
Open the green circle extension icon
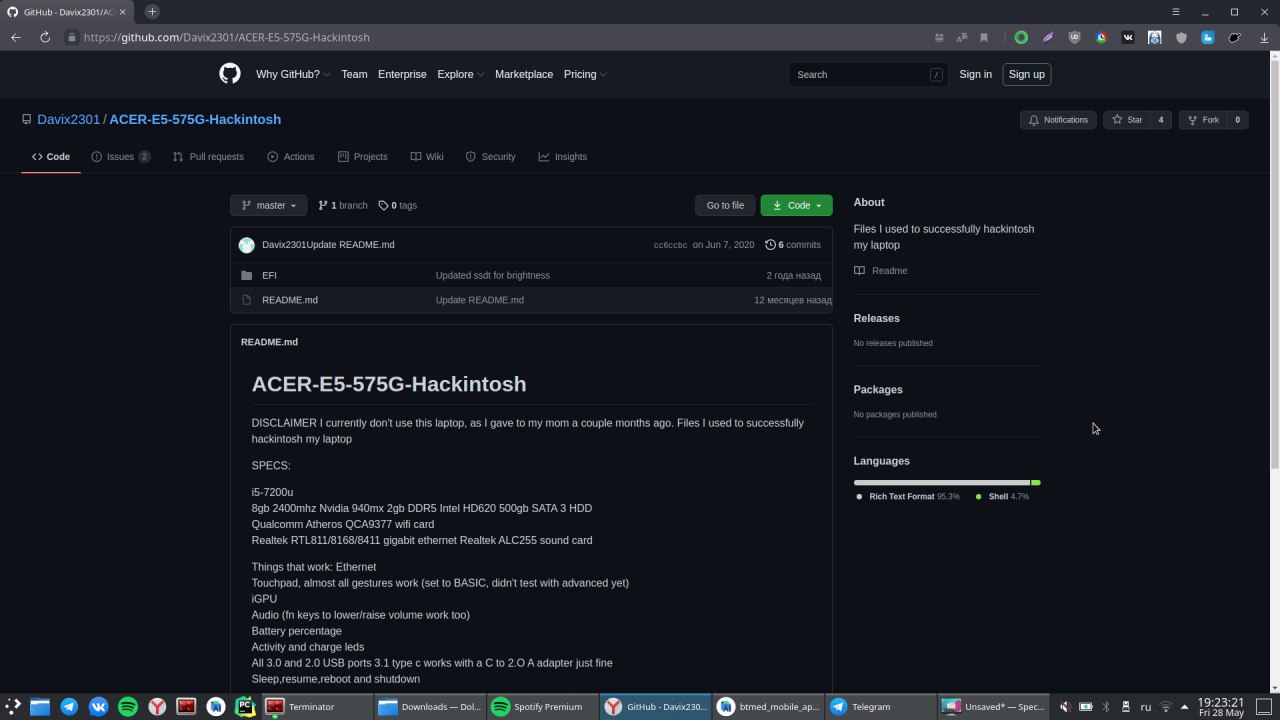[1021, 37]
